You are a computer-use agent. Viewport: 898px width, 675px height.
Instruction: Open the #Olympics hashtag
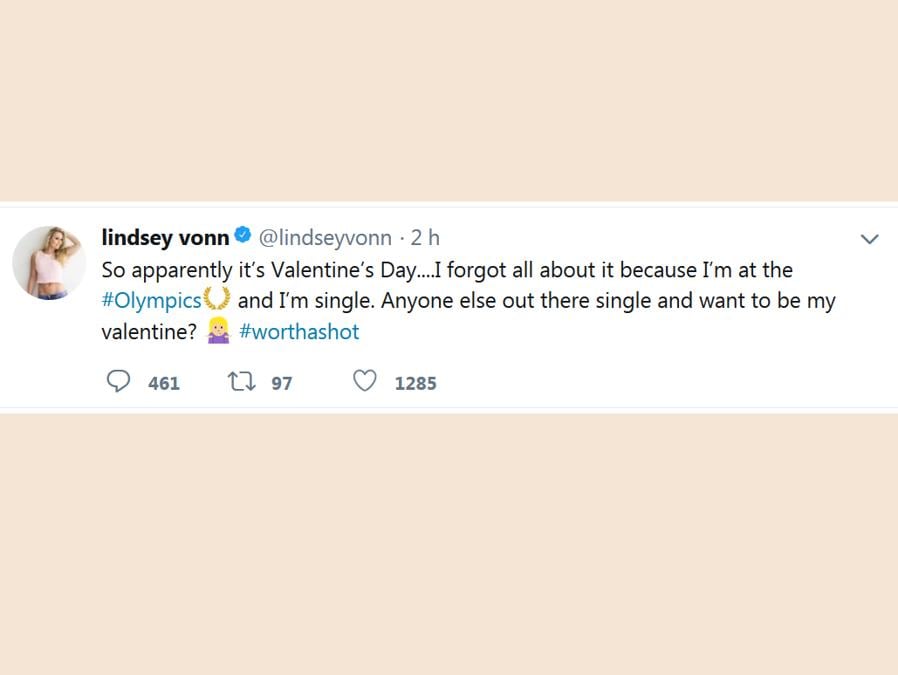click(151, 300)
